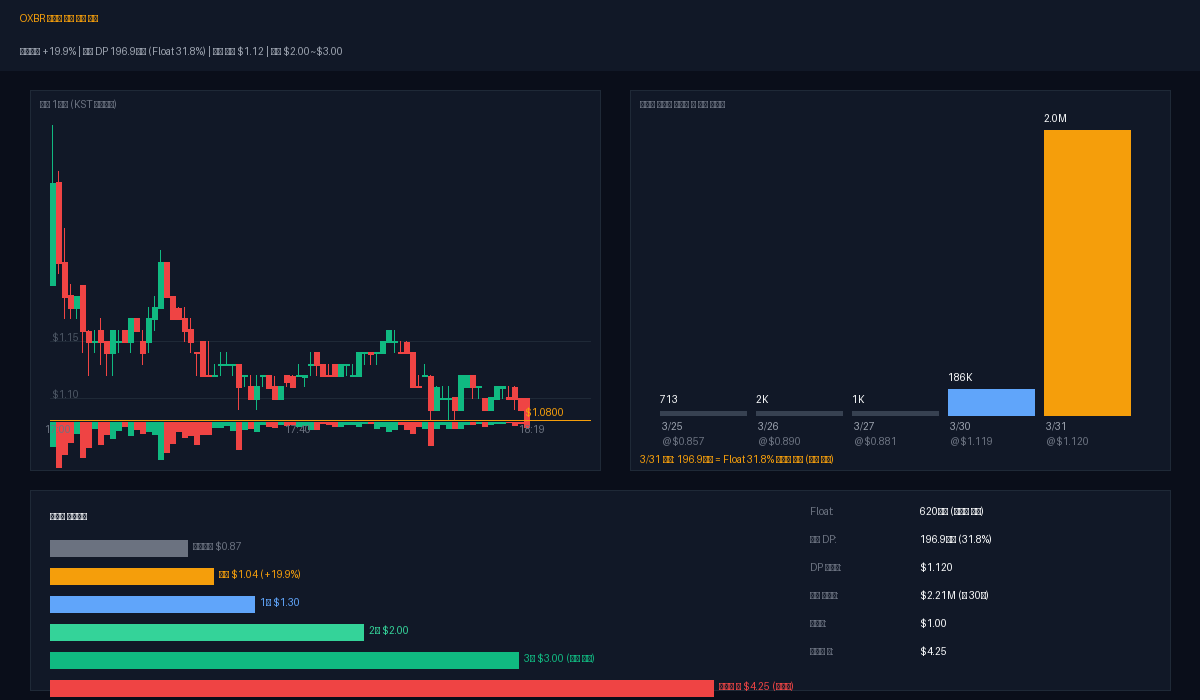Click the @$1.119 price label
Image resolution: width=1200 pixels, height=700 pixels.
971,441
